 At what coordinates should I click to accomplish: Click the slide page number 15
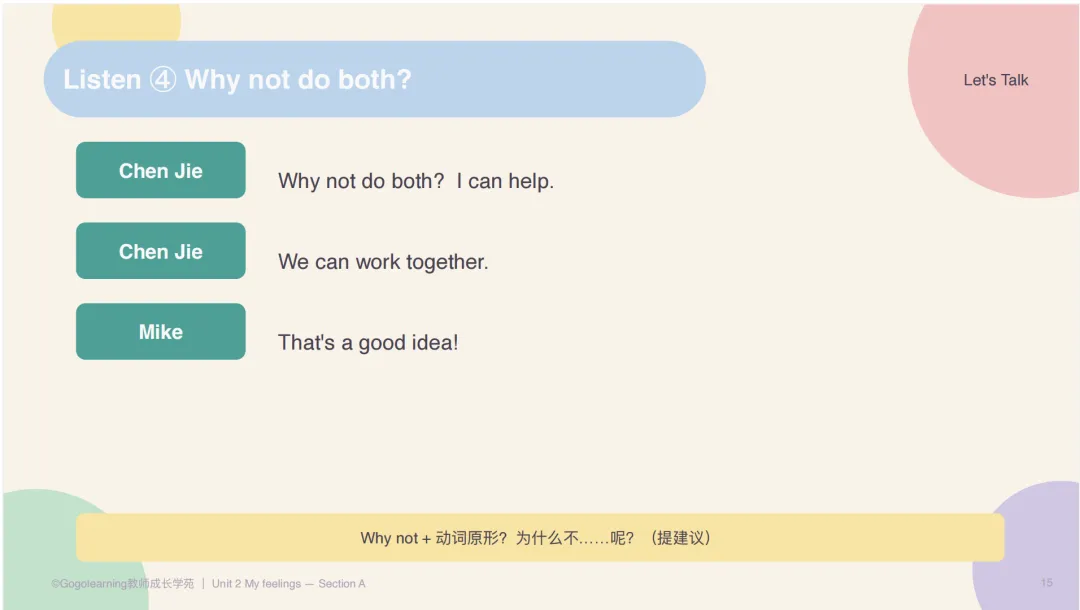(x=1046, y=582)
